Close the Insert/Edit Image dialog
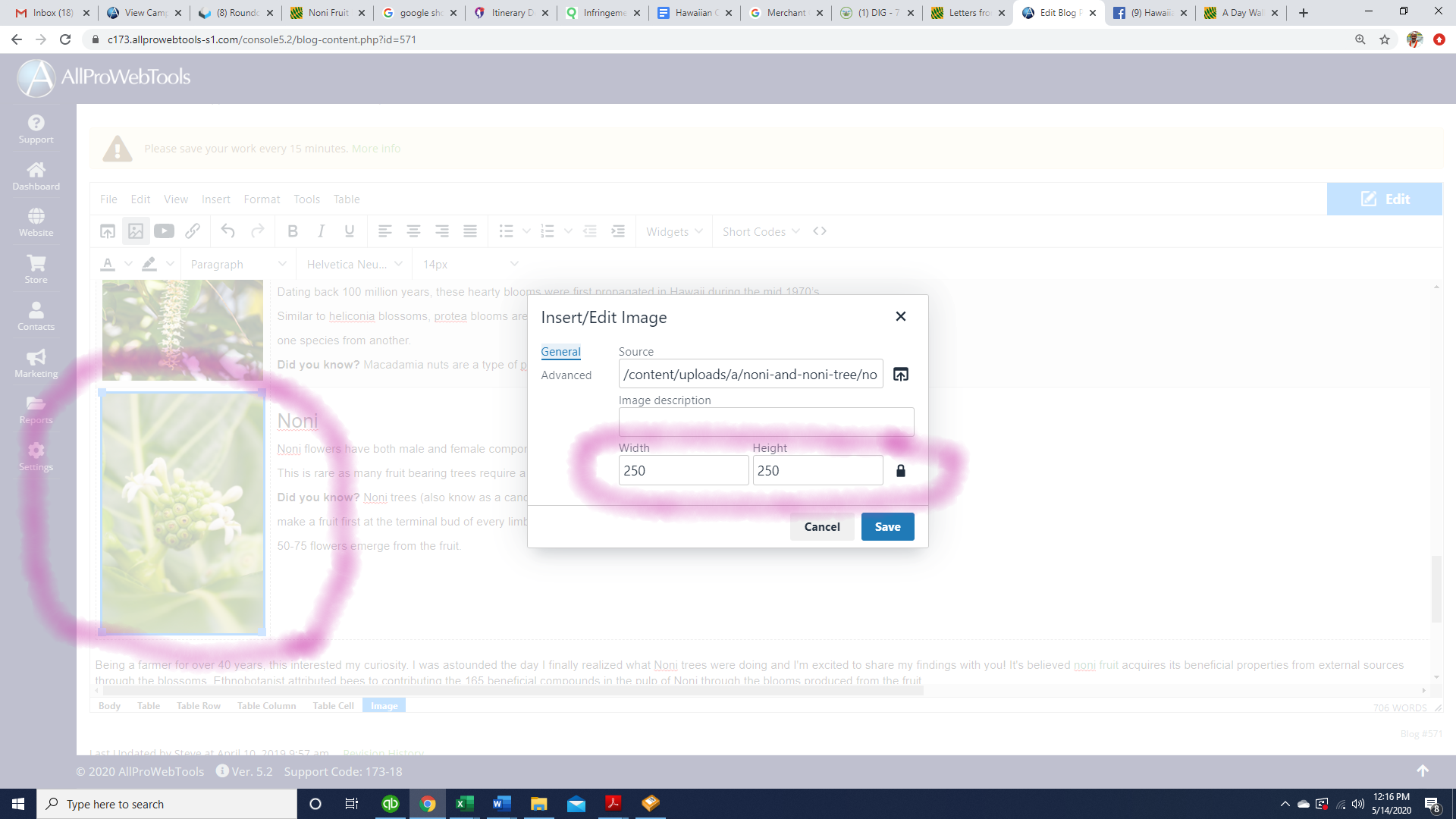The width and height of the screenshot is (1456, 819). (x=900, y=316)
